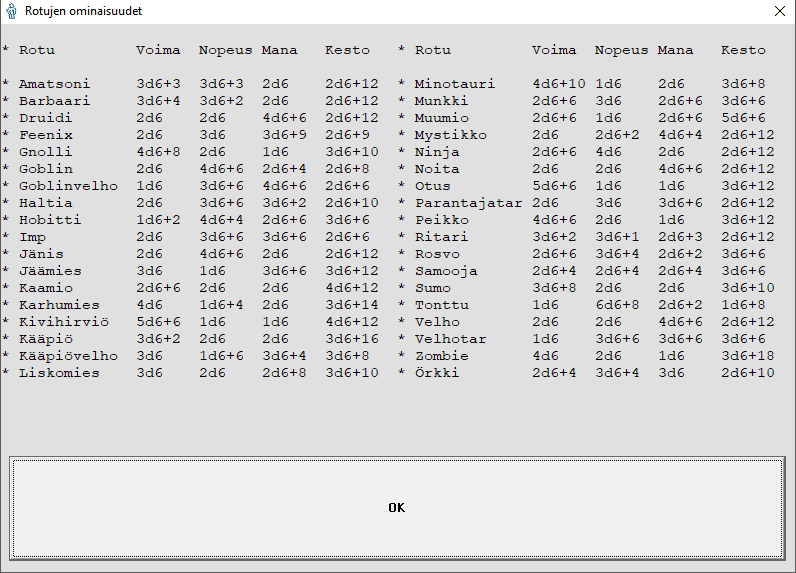Click the Kivihirviö race entry

[x=63, y=322]
